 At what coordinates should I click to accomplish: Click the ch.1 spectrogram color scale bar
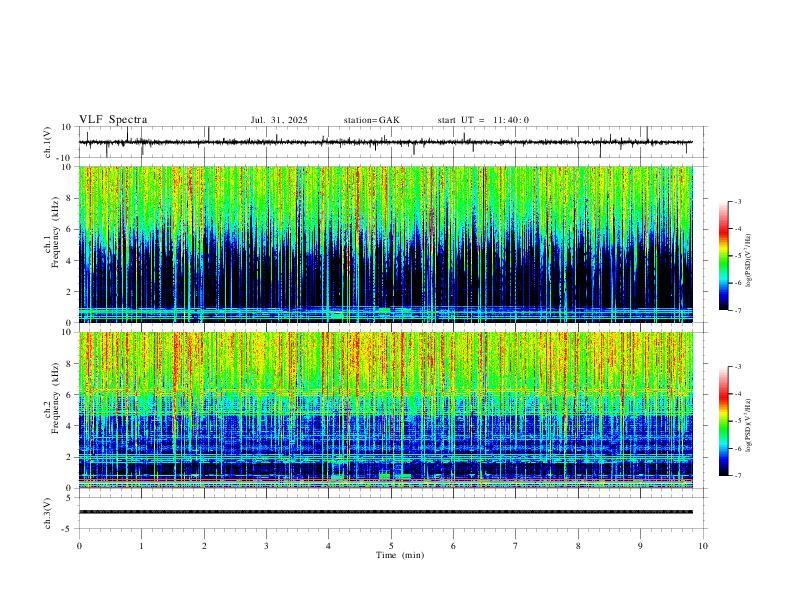coord(723,256)
